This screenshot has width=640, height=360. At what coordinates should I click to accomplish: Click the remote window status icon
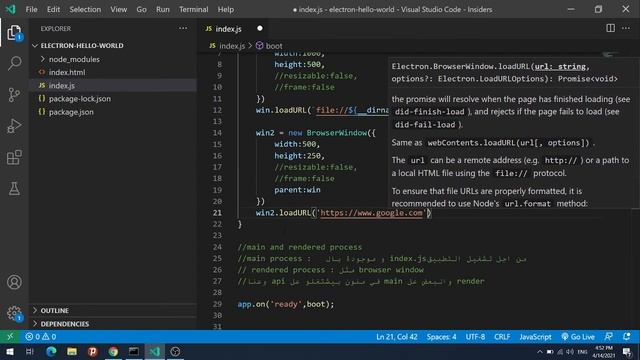[10, 337]
